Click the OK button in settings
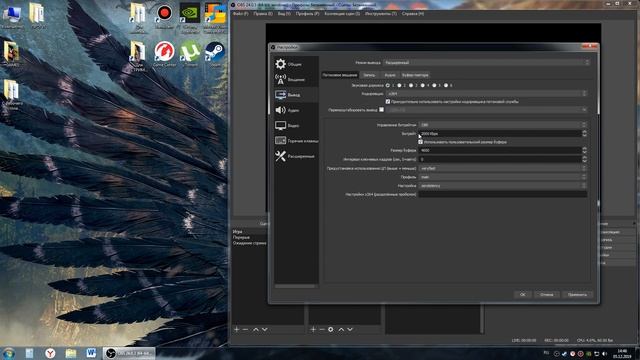Viewport: 640px width, 360px height. [x=522, y=294]
